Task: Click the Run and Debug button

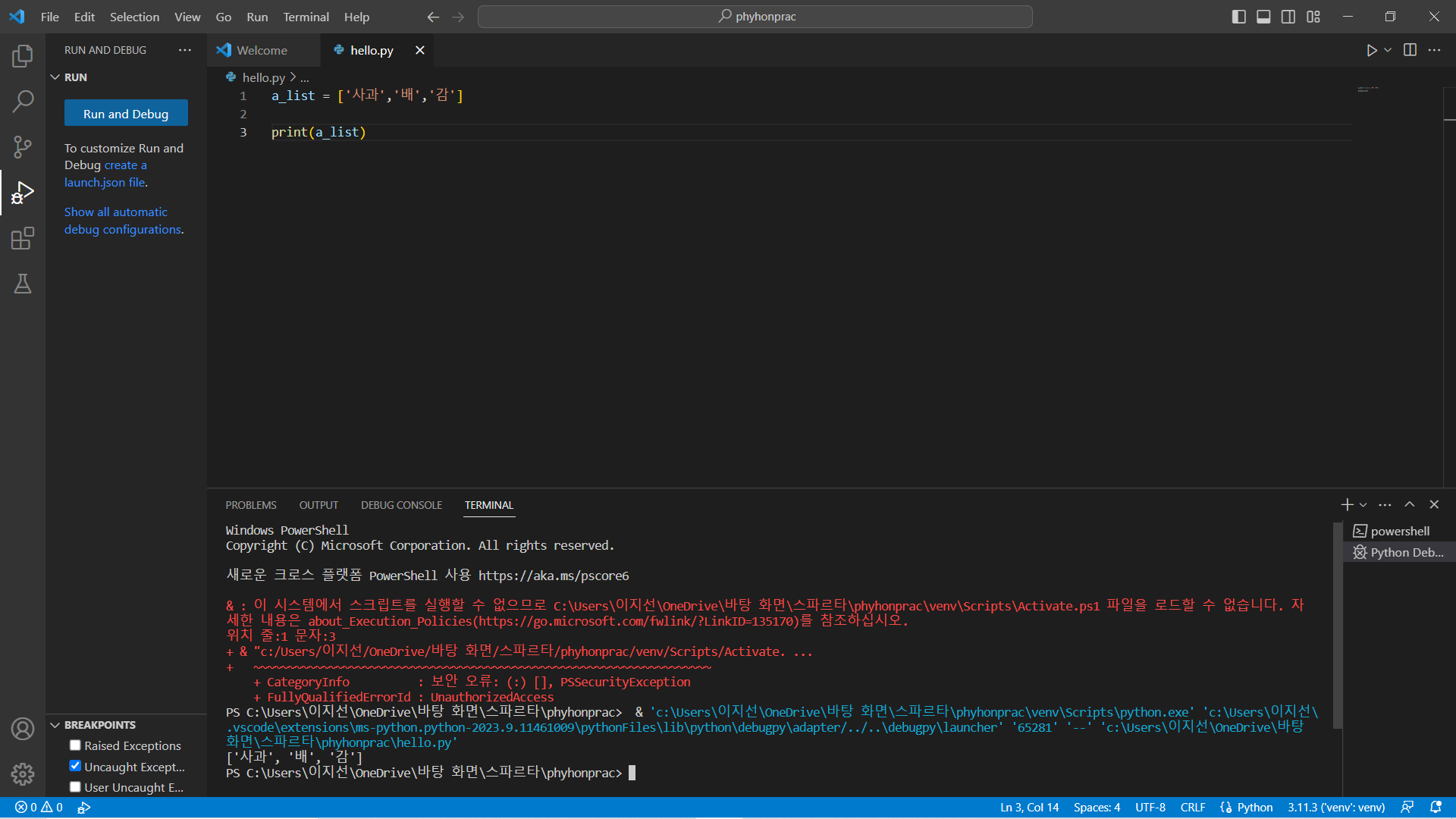Action: pyautogui.click(x=126, y=114)
